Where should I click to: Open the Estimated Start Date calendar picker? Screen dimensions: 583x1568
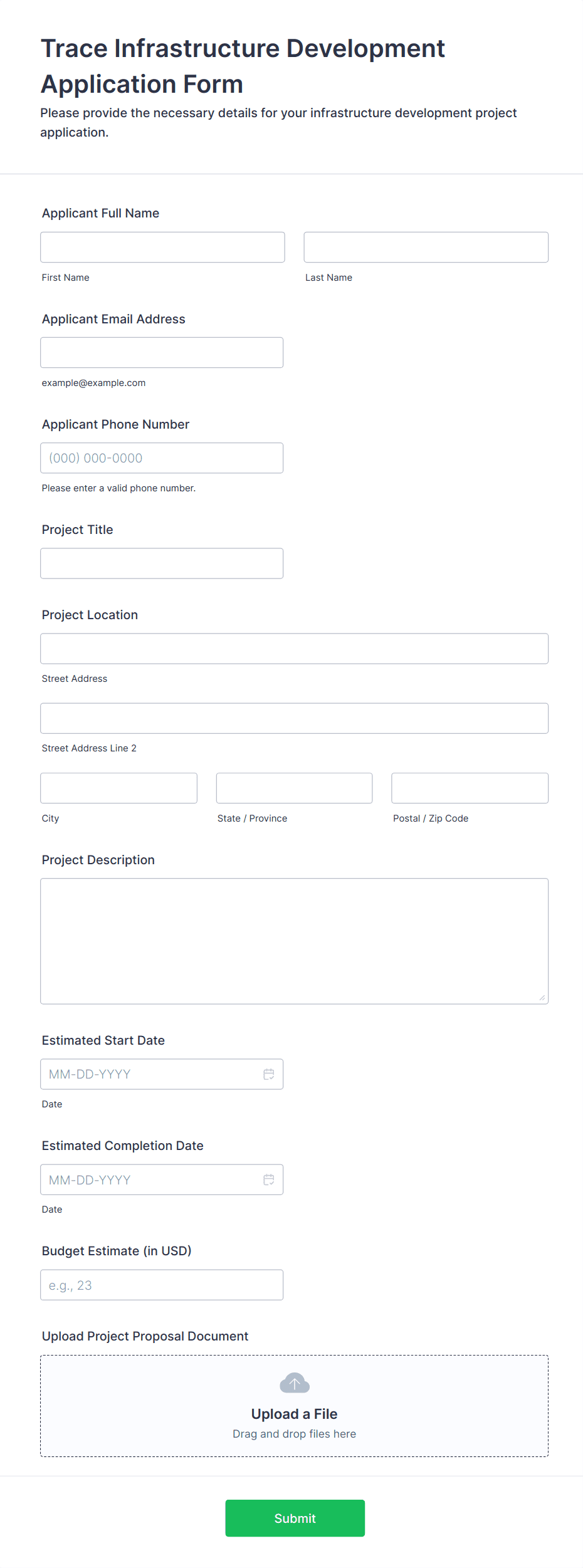click(269, 1074)
